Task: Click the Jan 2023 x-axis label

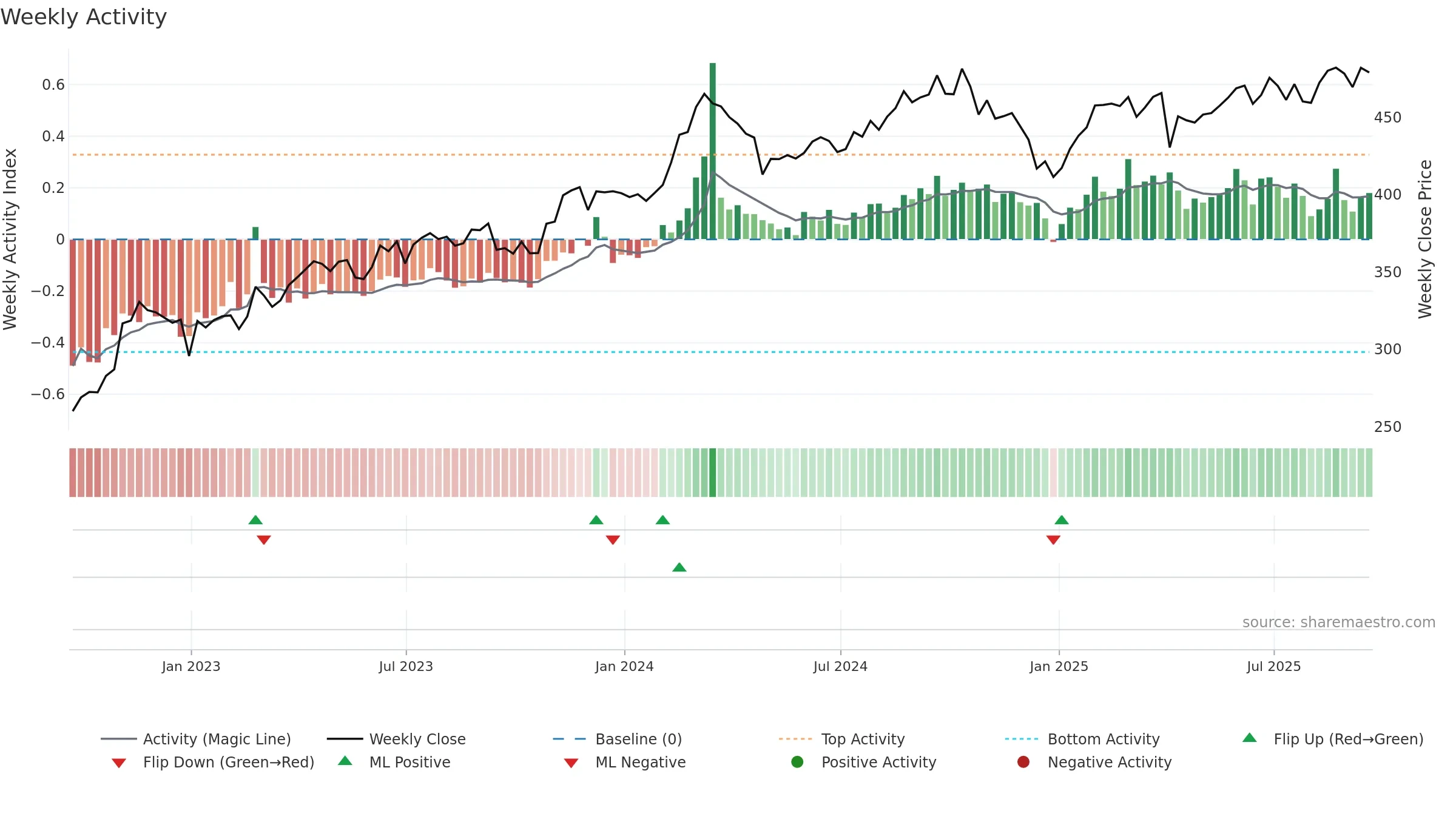Action: point(191,666)
